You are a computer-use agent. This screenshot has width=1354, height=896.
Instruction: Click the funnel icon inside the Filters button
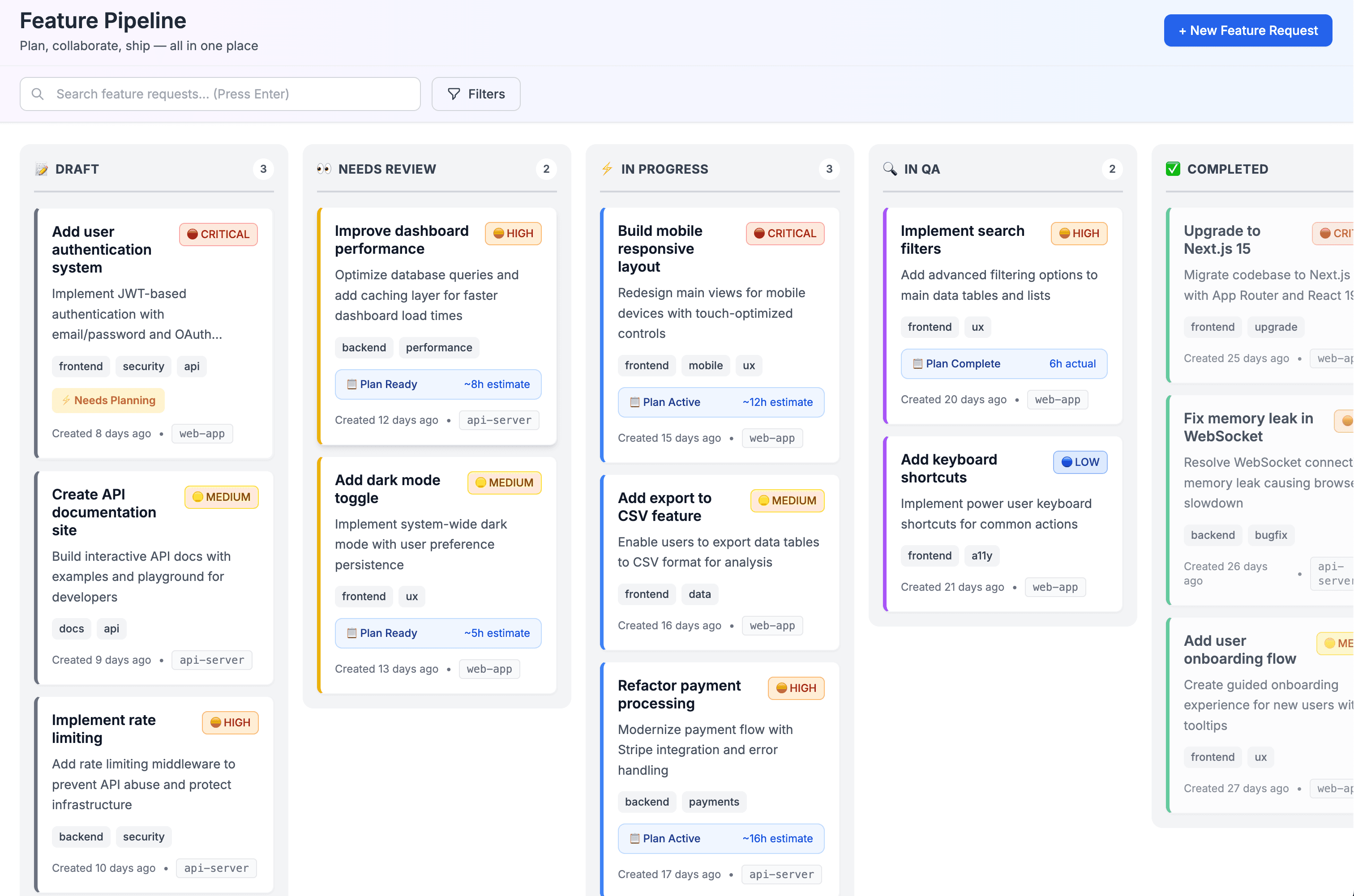(x=452, y=94)
